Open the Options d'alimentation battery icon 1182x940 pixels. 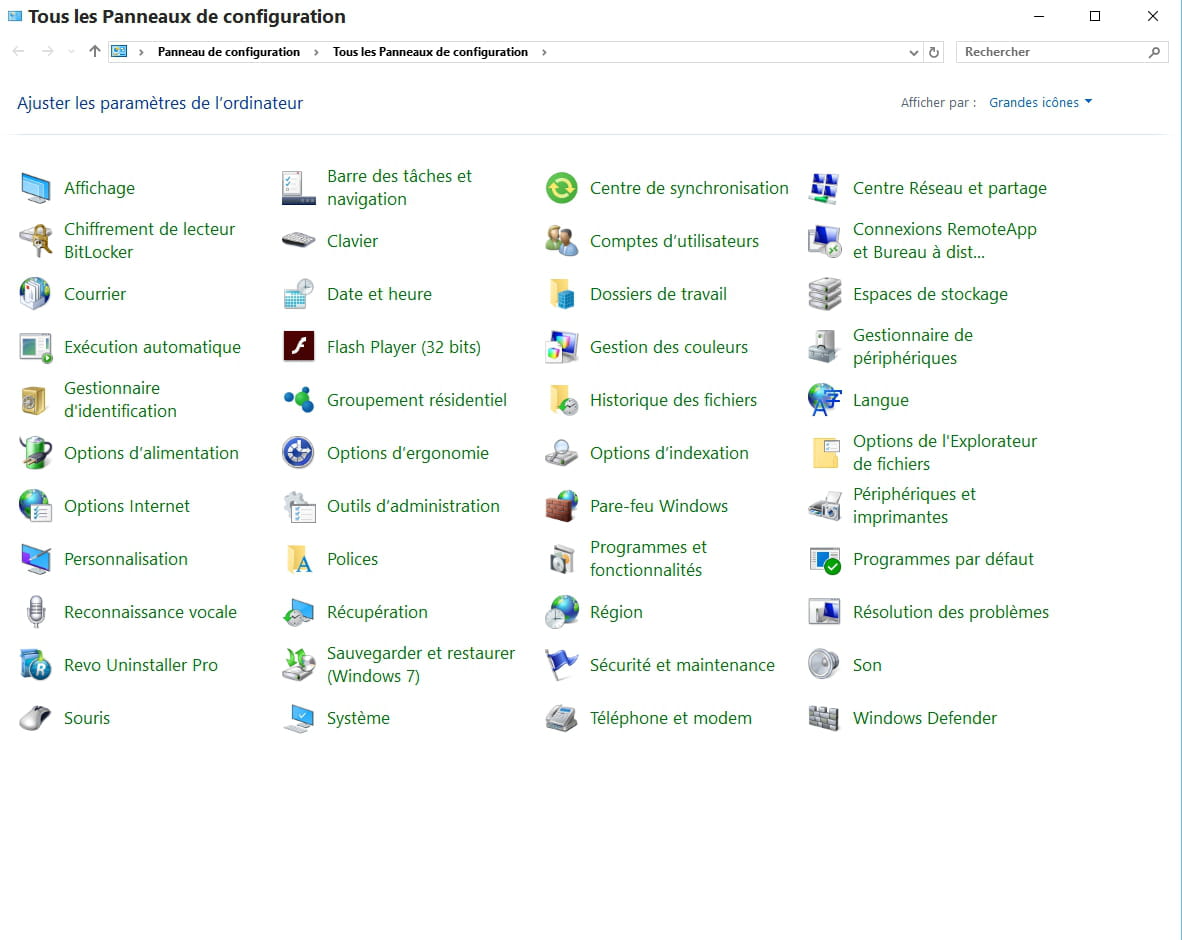(35, 453)
